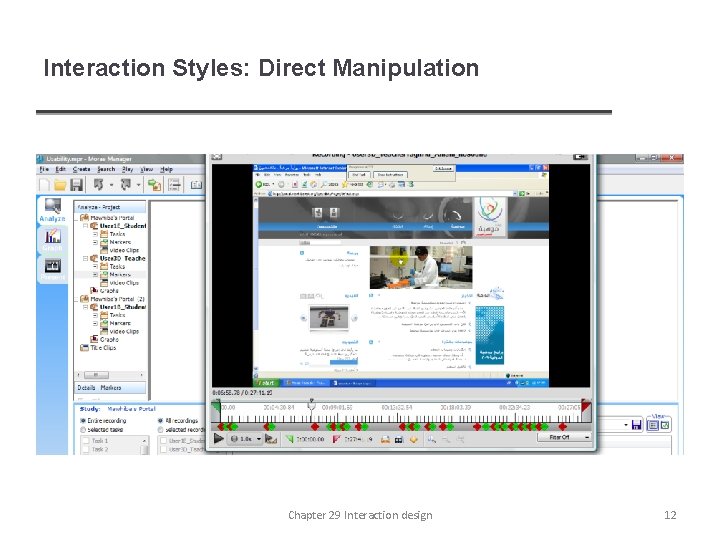Check the Task 2 checkbox

click(x=86, y=450)
